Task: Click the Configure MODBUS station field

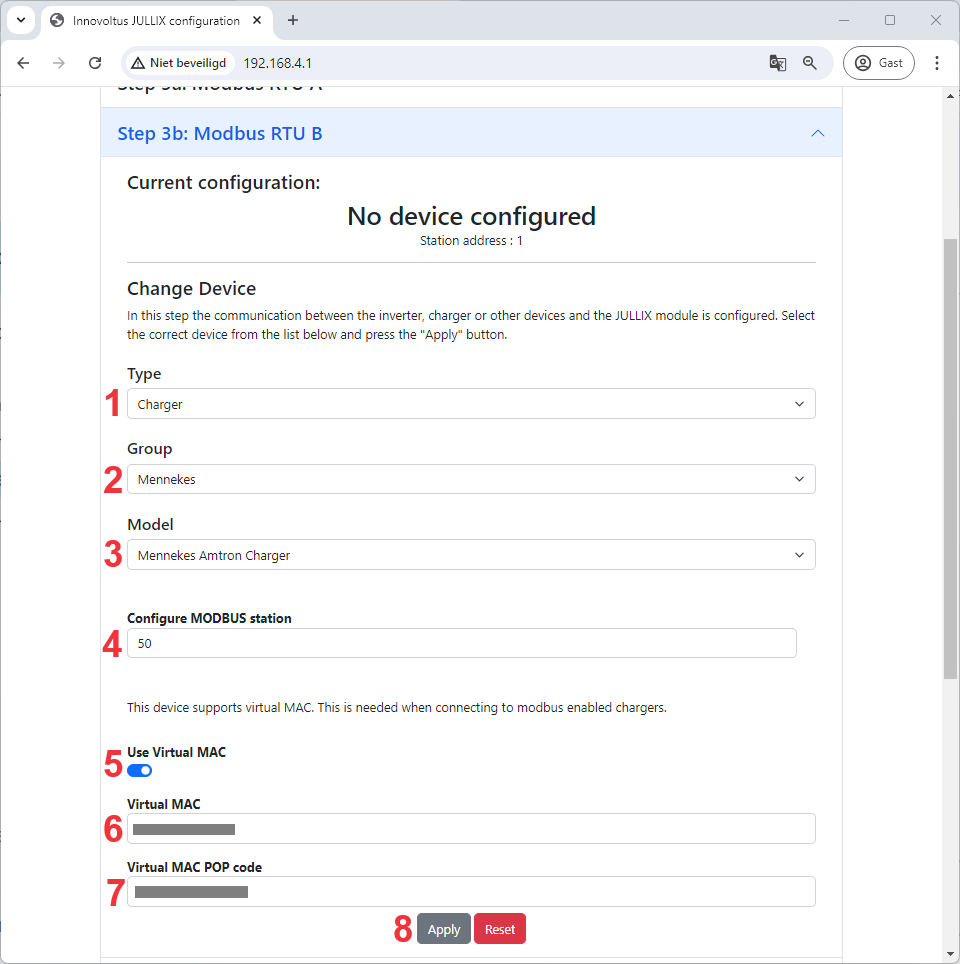Action: point(461,643)
